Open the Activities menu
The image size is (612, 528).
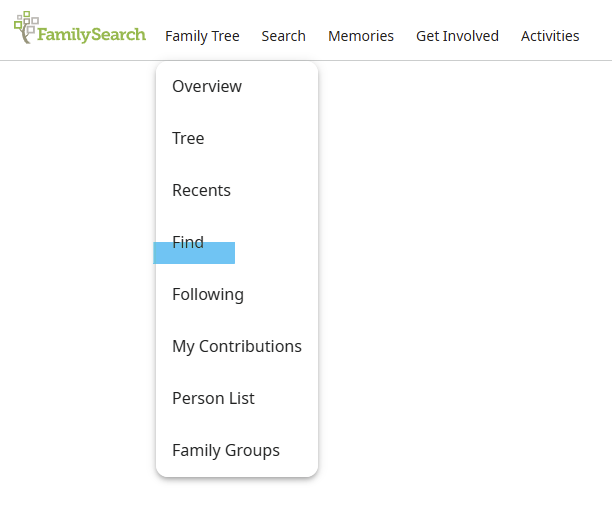(550, 36)
